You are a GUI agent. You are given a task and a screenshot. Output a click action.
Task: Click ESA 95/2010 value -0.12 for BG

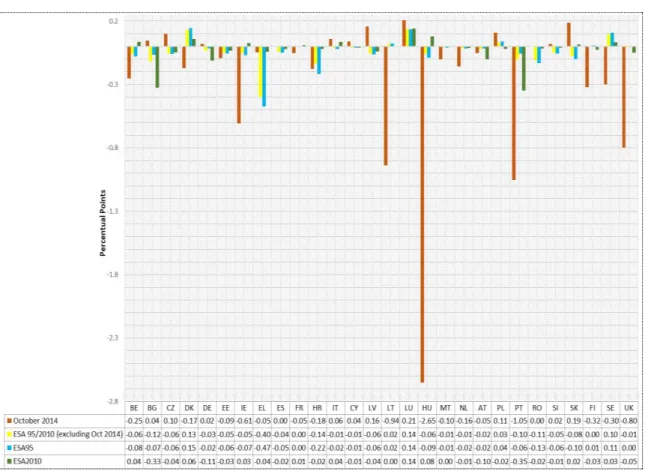(x=152, y=434)
